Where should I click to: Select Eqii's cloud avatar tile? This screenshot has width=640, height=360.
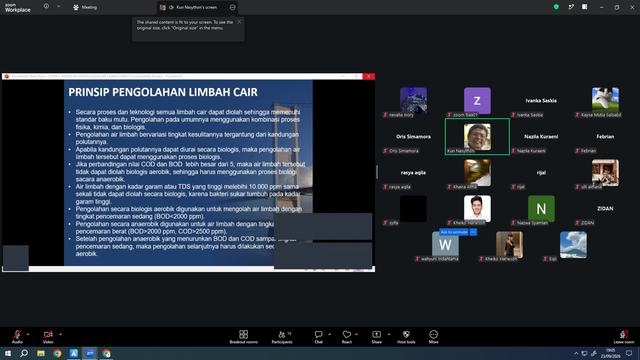(573, 244)
